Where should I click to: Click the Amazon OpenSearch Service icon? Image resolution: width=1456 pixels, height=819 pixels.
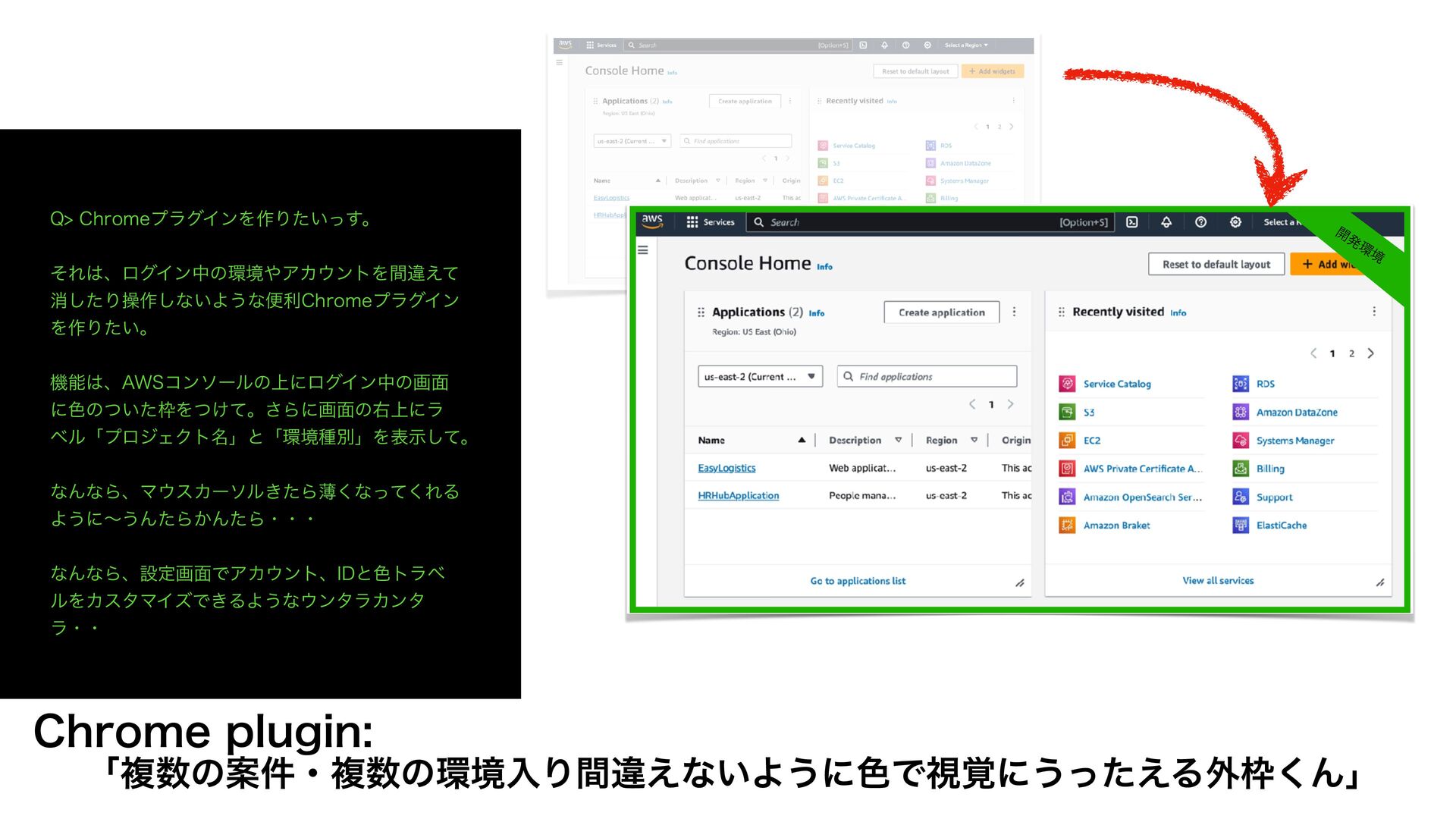[1067, 497]
